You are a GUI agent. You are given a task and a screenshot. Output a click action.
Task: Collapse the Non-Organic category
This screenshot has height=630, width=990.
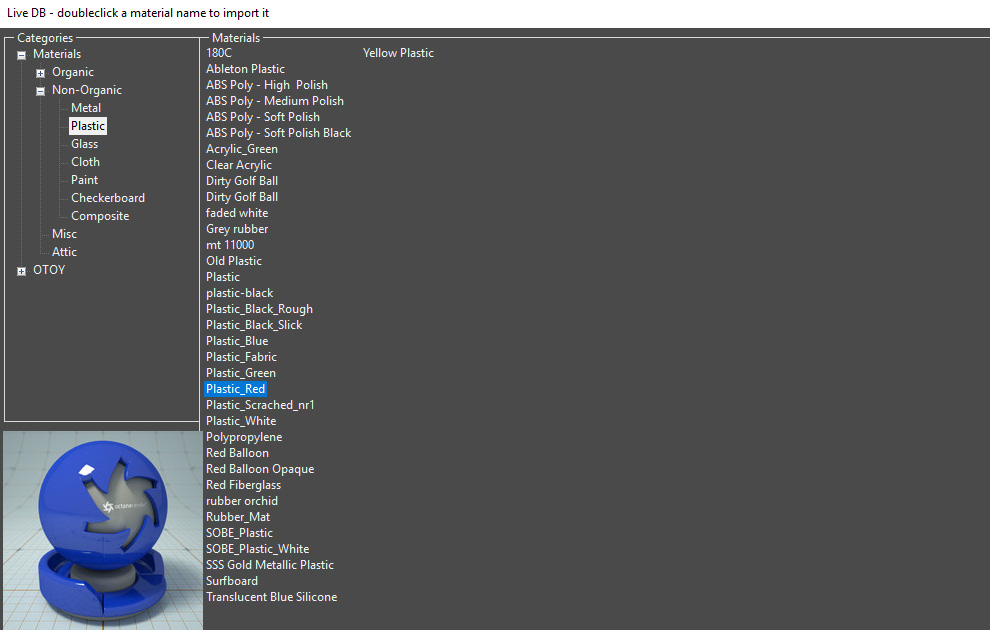pyautogui.click(x=40, y=91)
